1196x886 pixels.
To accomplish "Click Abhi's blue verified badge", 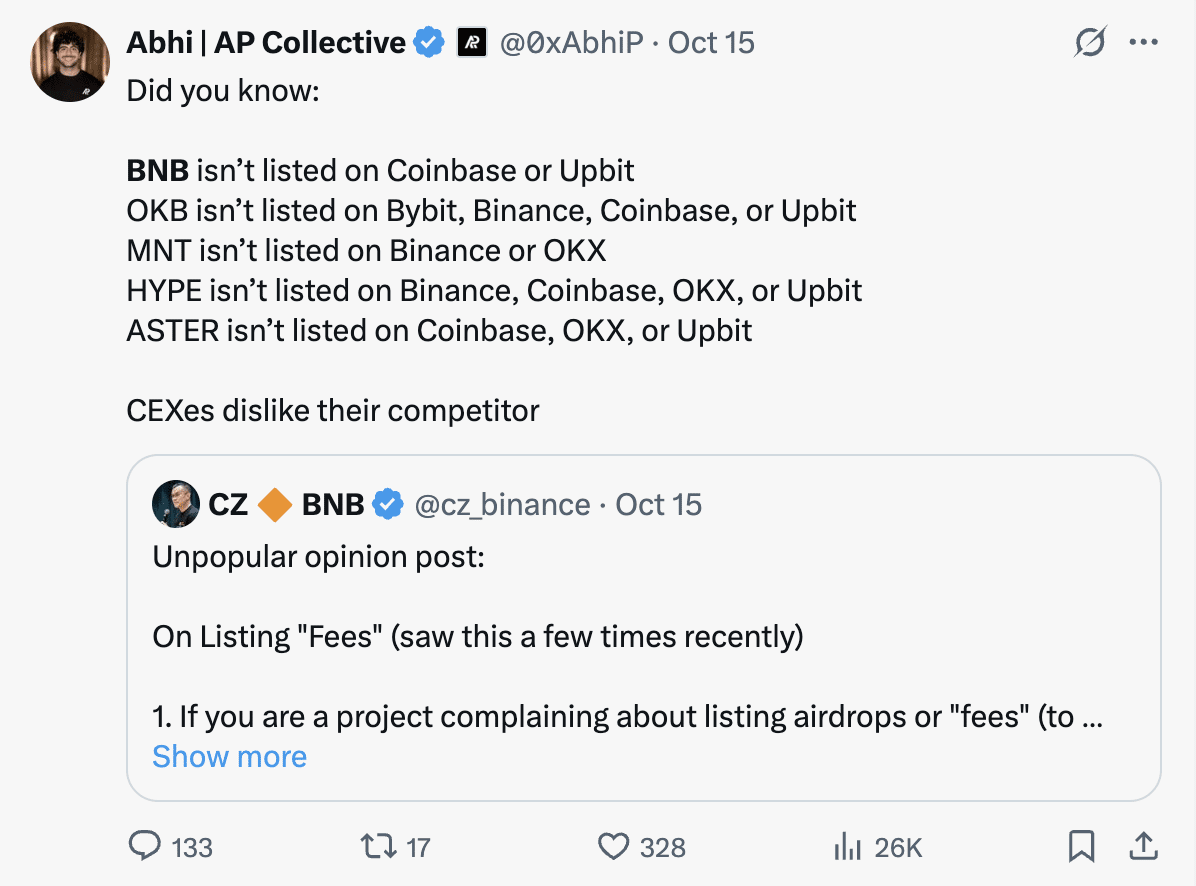I will point(430,43).
